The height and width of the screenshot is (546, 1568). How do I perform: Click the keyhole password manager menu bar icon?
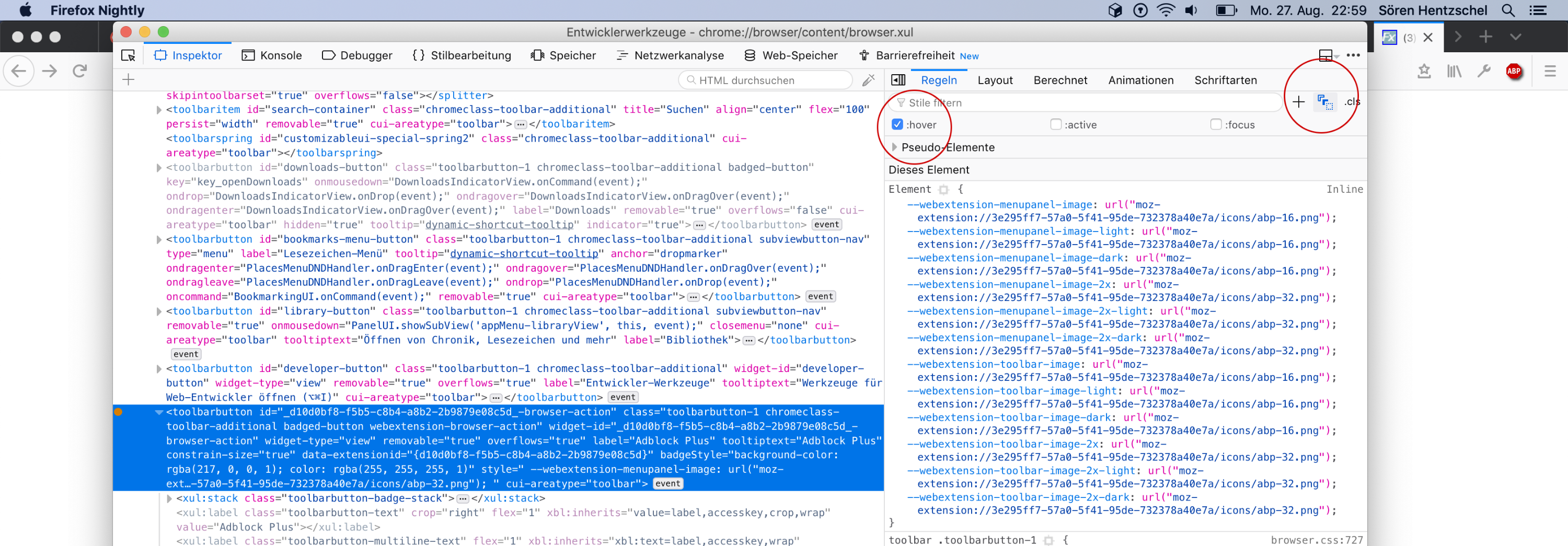coord(1140,10)
